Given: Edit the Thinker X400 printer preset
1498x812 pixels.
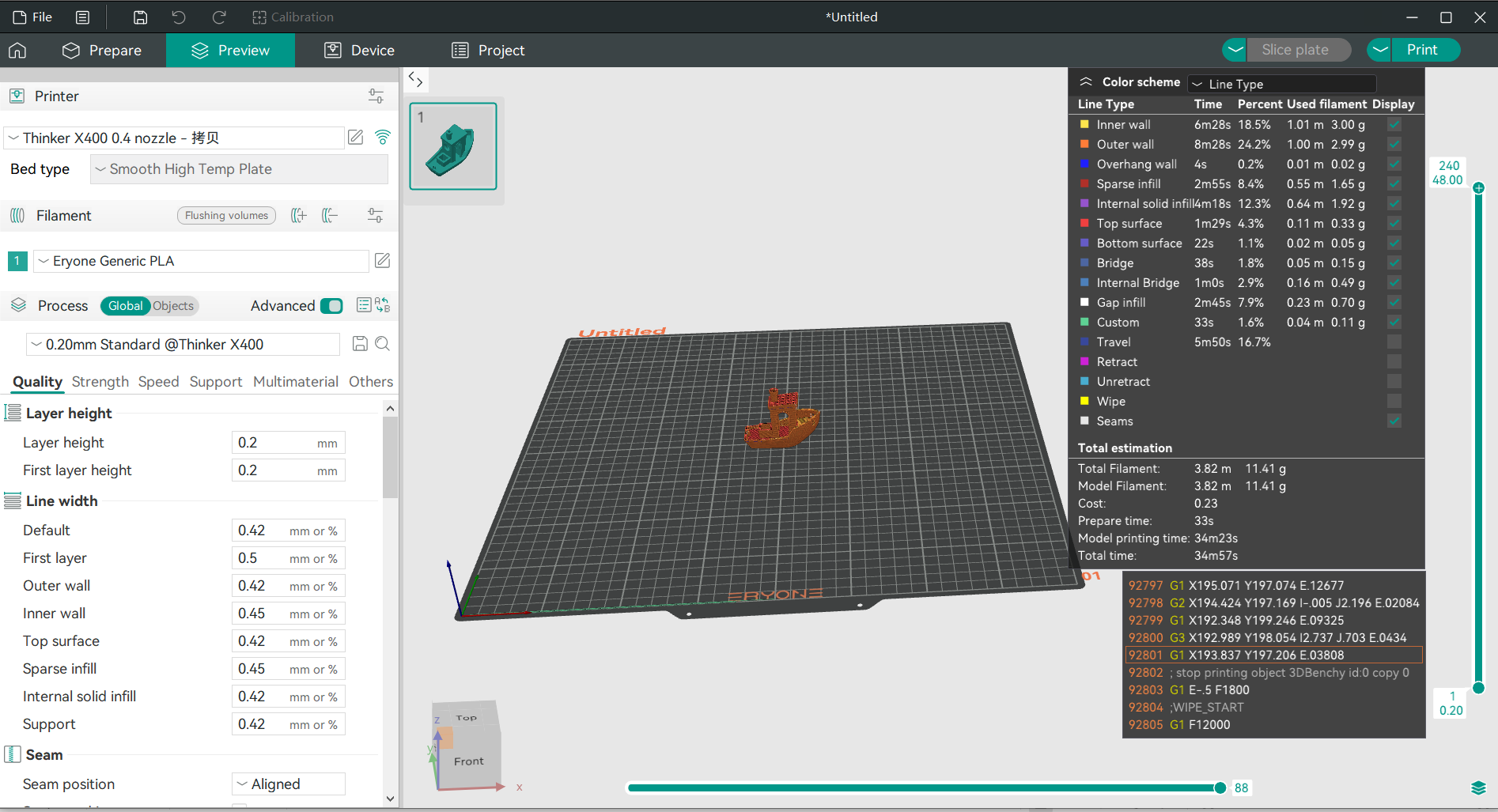Looking at the screenshot, I should point(356,138).
